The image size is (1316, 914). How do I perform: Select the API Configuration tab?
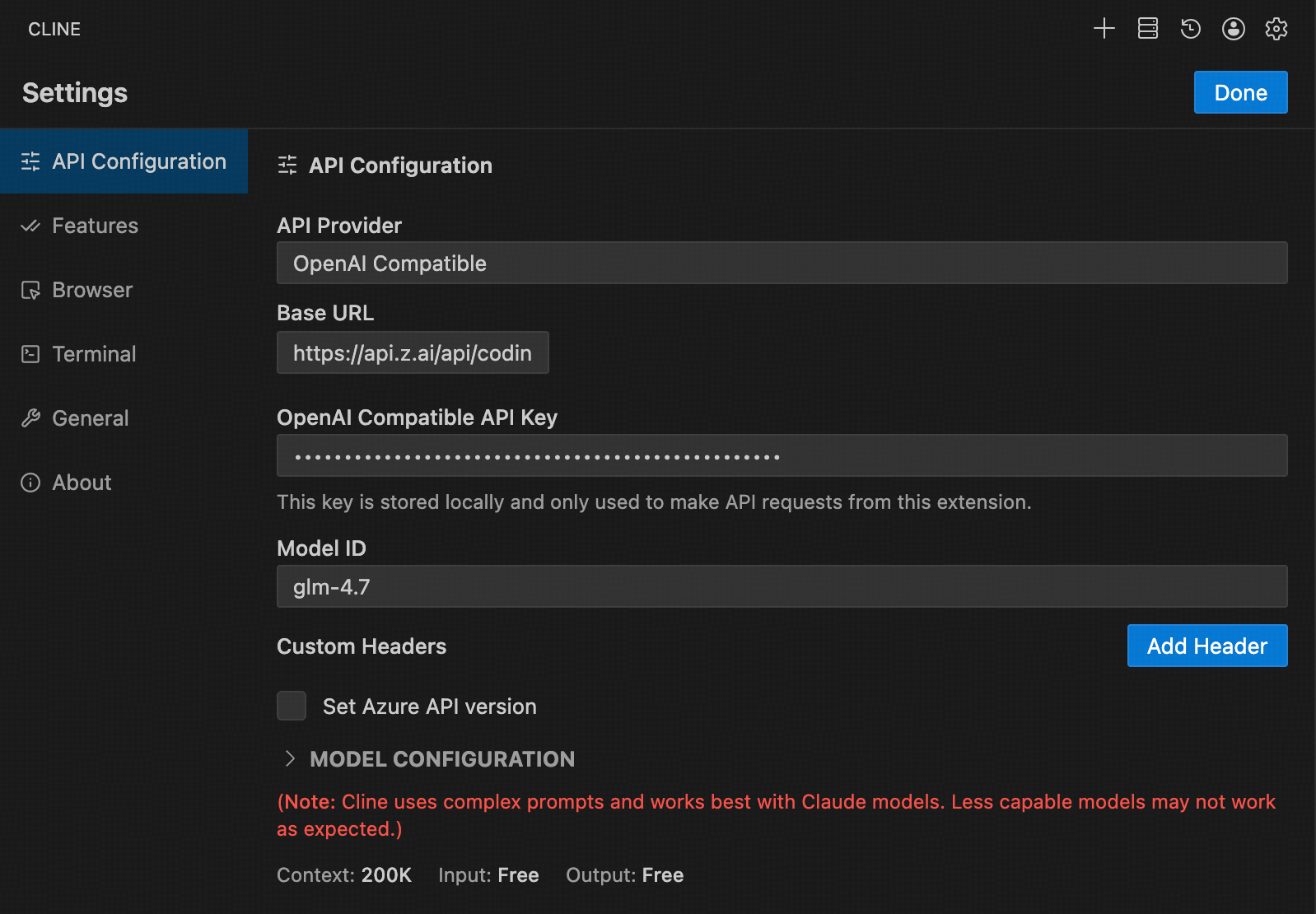point(124,161)
